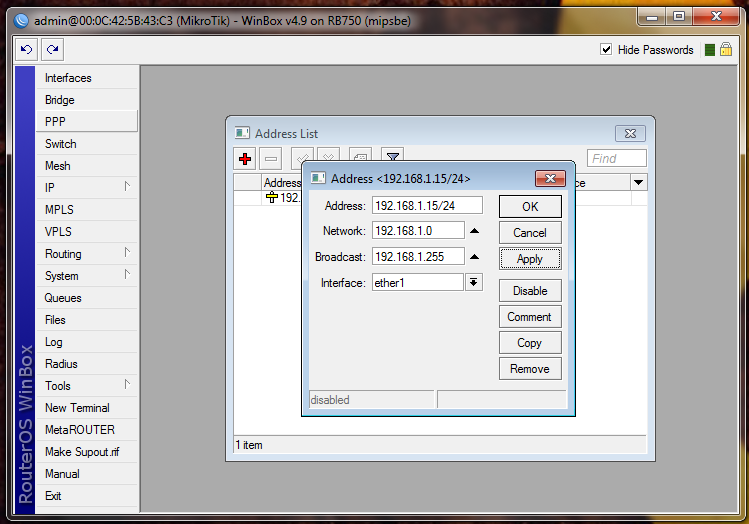Click the Cancel button
749x524 pixels.
[x=530, y=233]
